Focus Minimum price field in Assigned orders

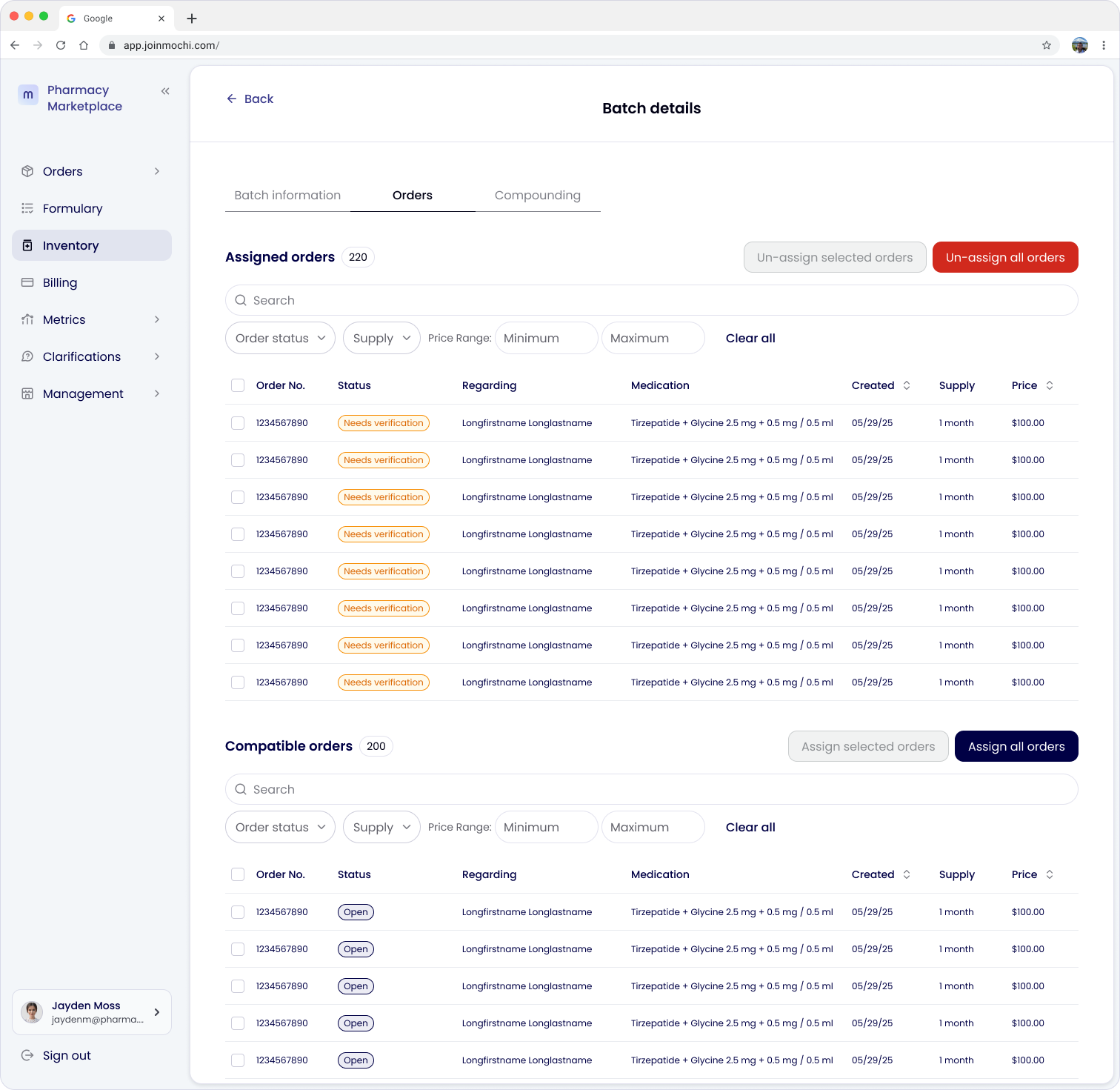[547, 338]
